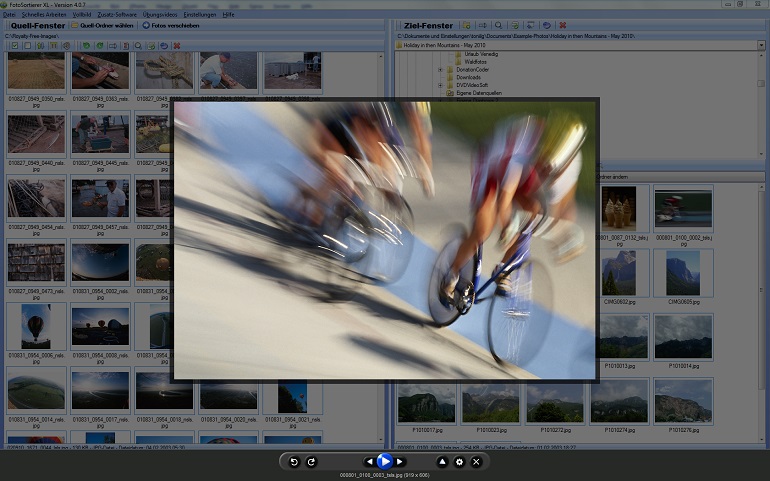
Task: Click the select-all checkmark icon in Quell toolbar
Action: [x=15, y=46]
